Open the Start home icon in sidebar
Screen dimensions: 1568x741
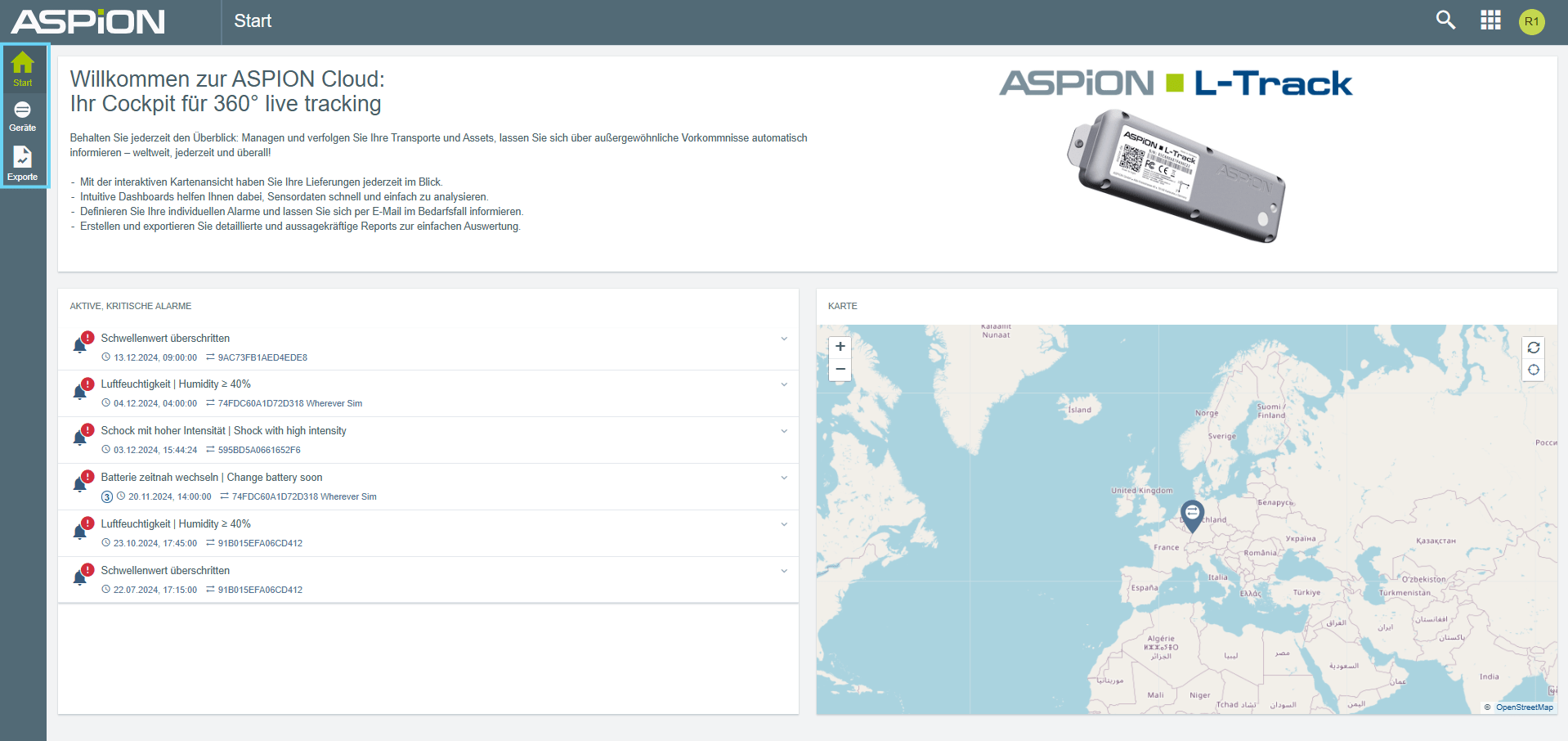(x=23, y=69)
